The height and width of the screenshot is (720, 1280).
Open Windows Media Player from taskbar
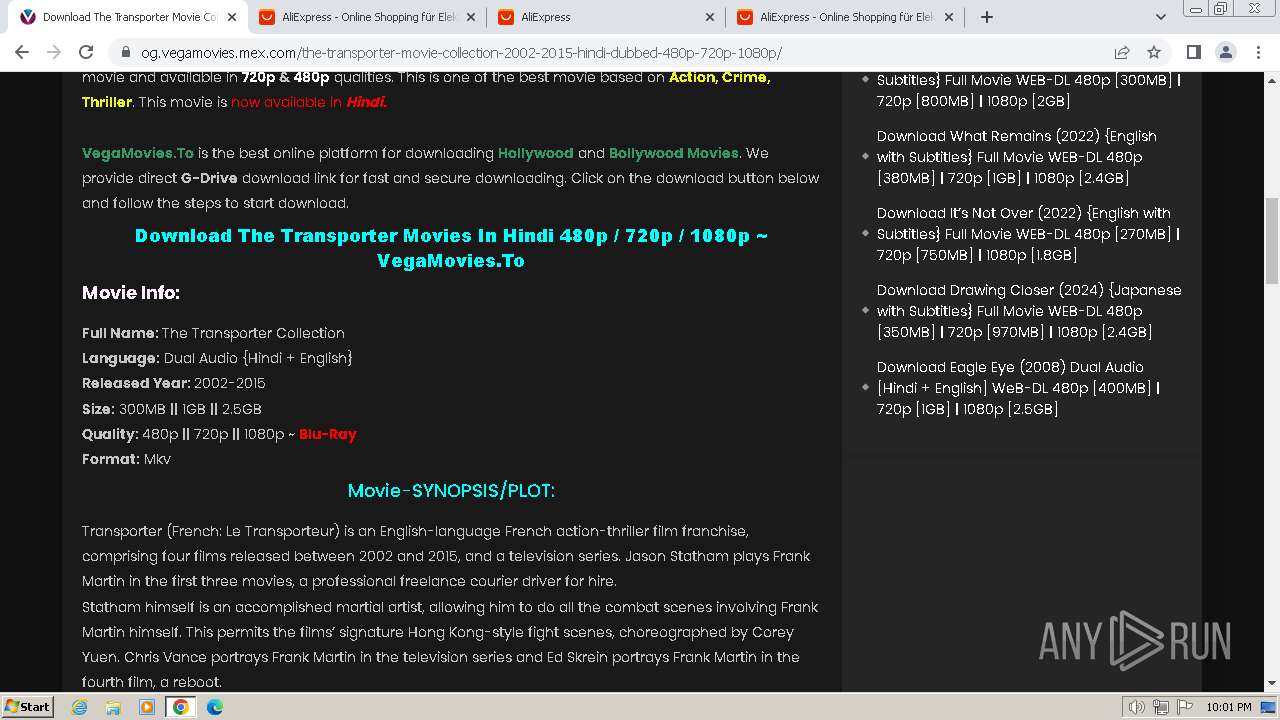(x=147, y=707)
